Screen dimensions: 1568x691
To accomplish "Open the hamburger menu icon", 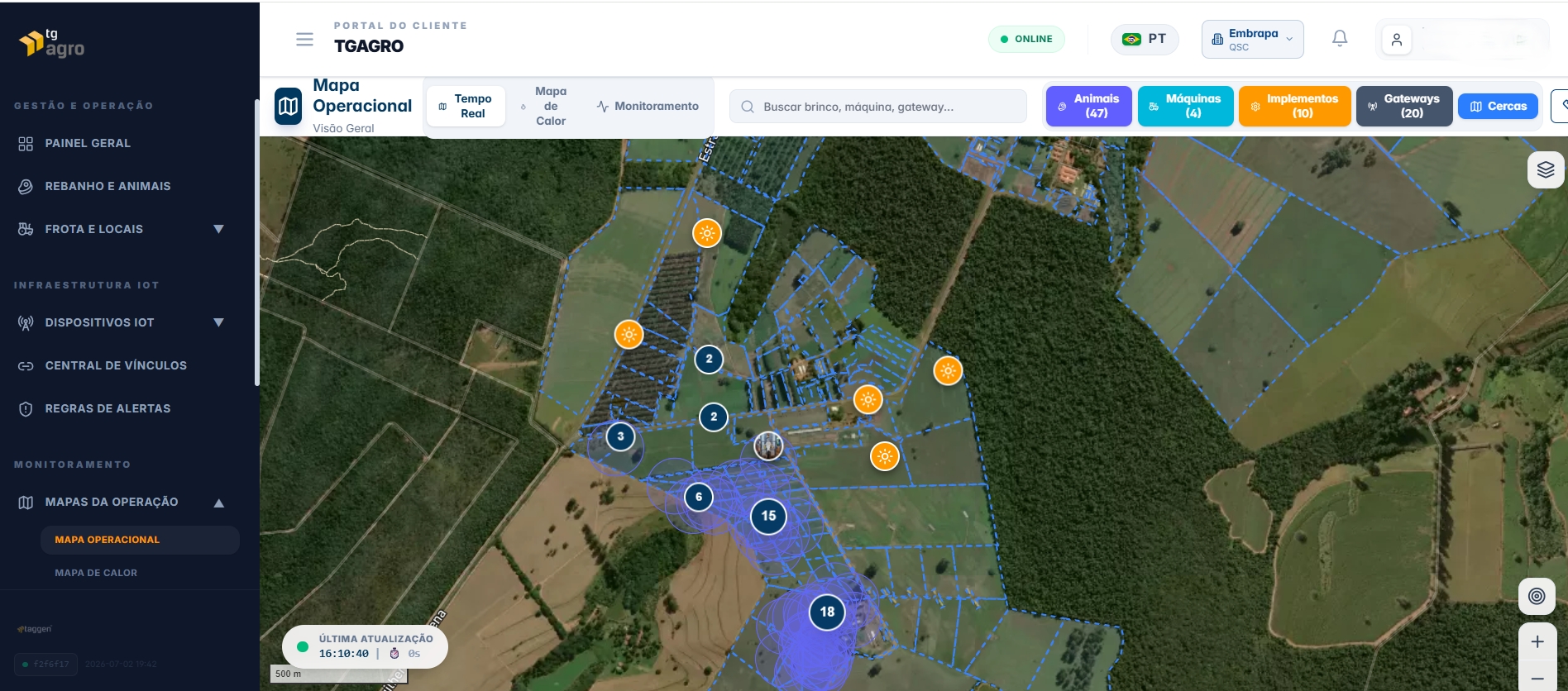I will pyautogui.click(x=304, y=39).
